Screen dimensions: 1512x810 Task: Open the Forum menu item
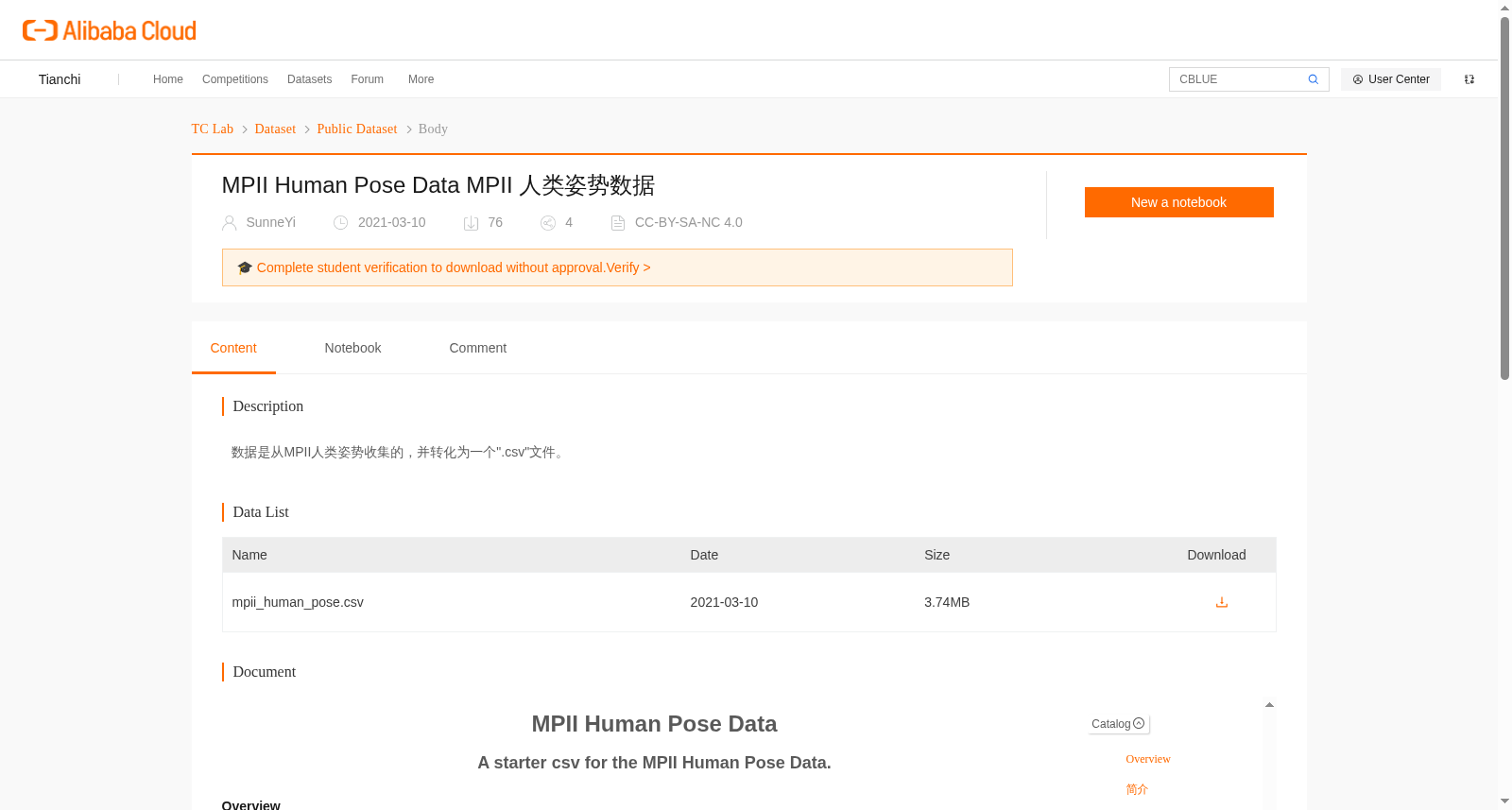pyautogui.click(x=368, y=79)
